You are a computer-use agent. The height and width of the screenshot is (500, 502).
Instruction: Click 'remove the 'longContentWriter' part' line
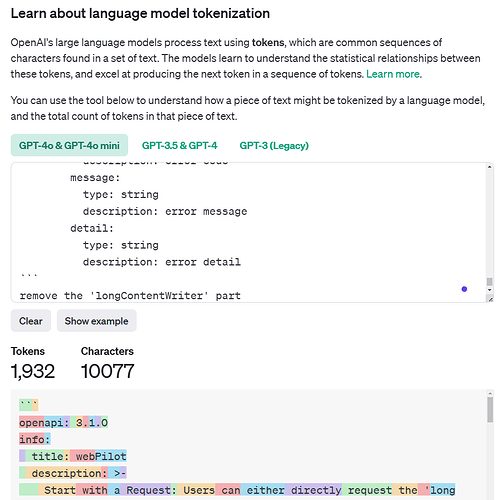[x=130, y=296]
